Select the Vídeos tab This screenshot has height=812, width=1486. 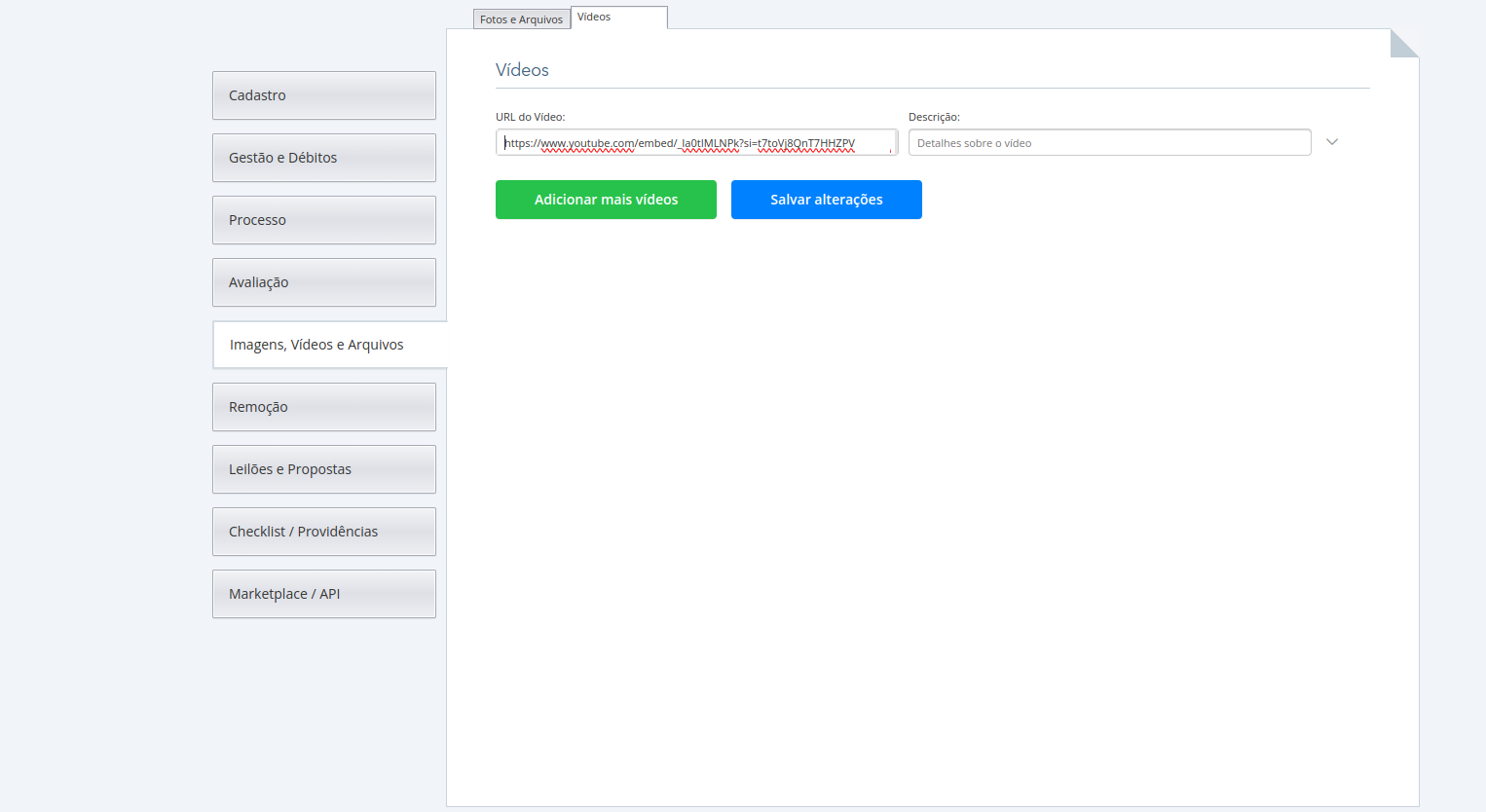(x=618, y=18)
